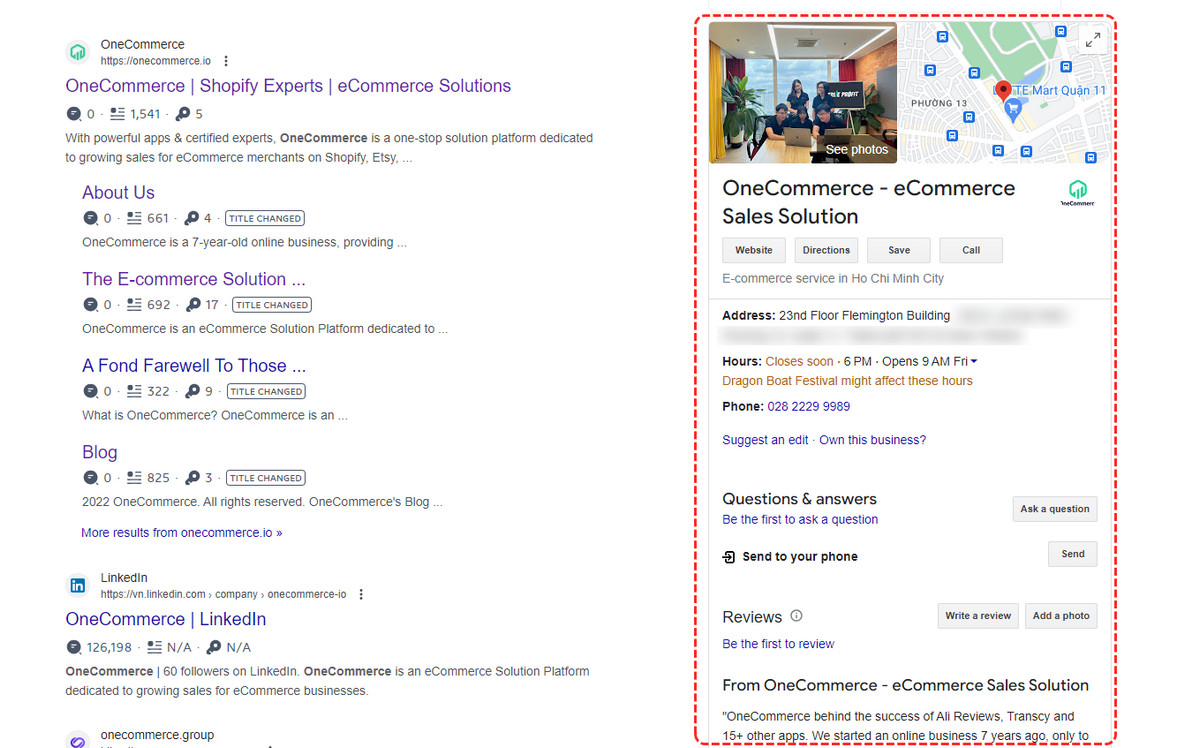Click the phone number 028 2229 9989
Screen dimensions: 1200x748
(809, 407)
